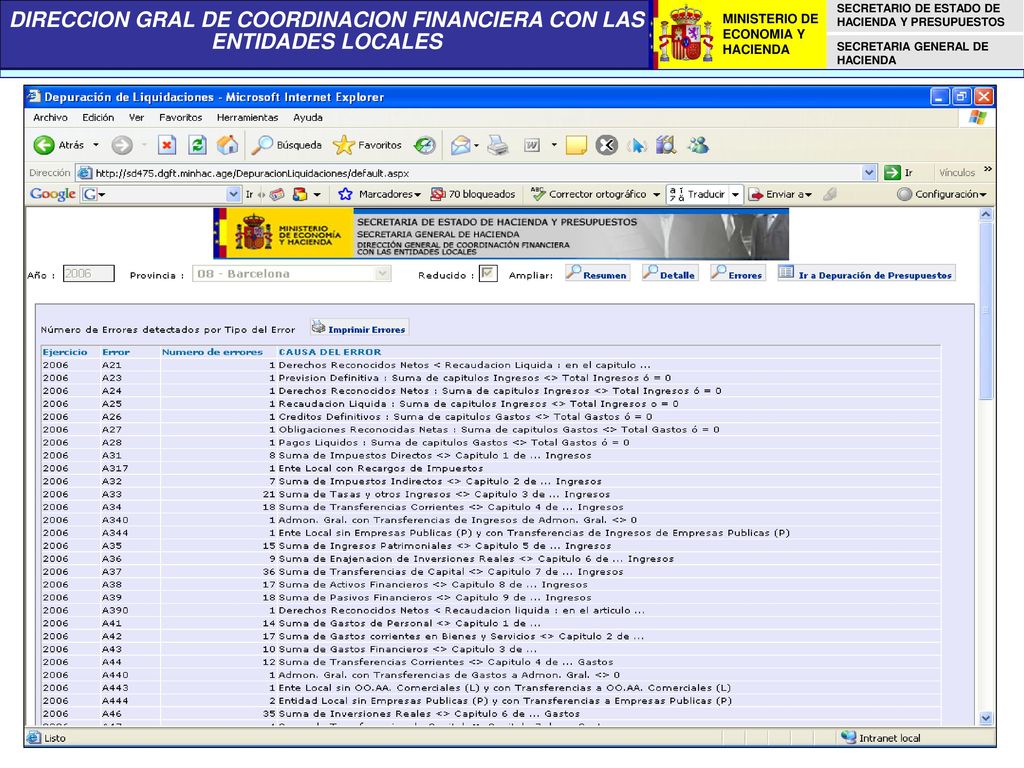1024x768 pixels.
Task: Click the Imprimir Errores printer icon
Action: (318, 327)
